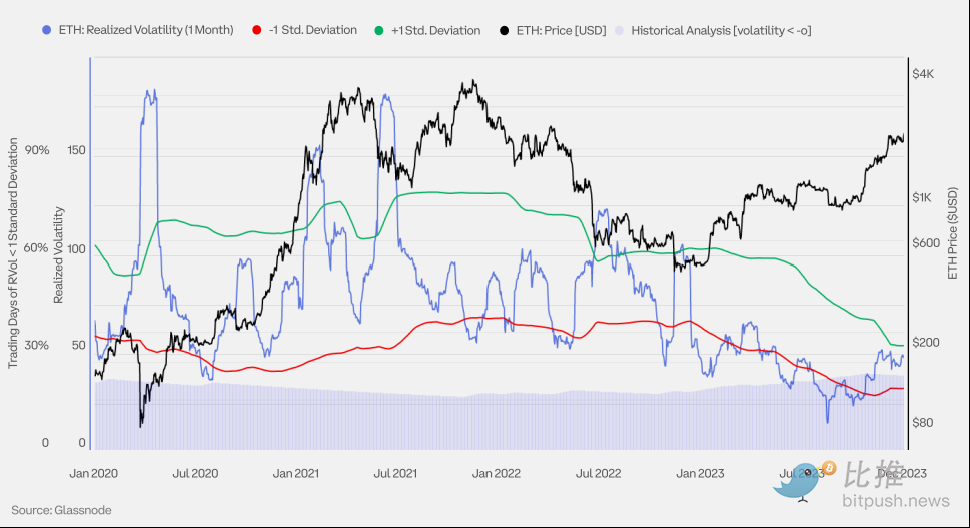Select the Jan 2022 x-axis label
The width and height of the screenshot is (970, 528).
497,473
